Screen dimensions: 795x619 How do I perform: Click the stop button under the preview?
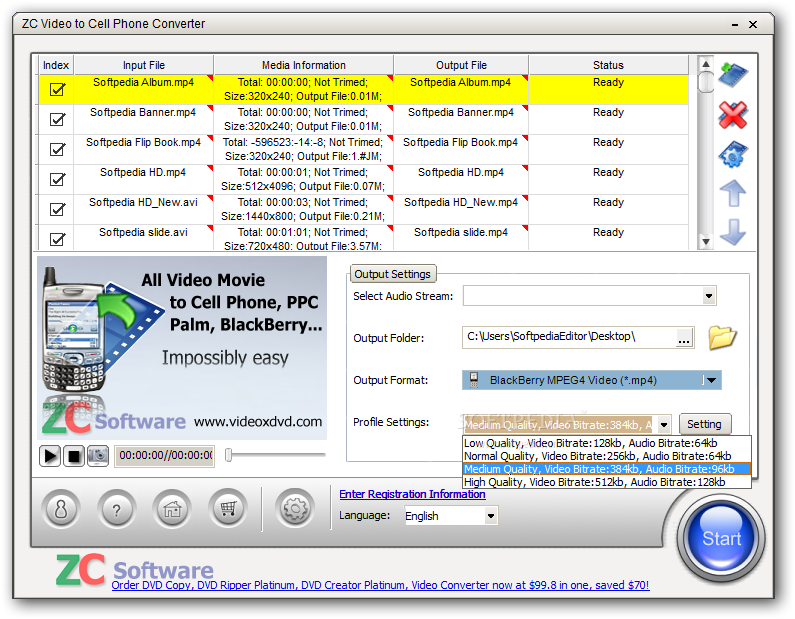point(74,456)
